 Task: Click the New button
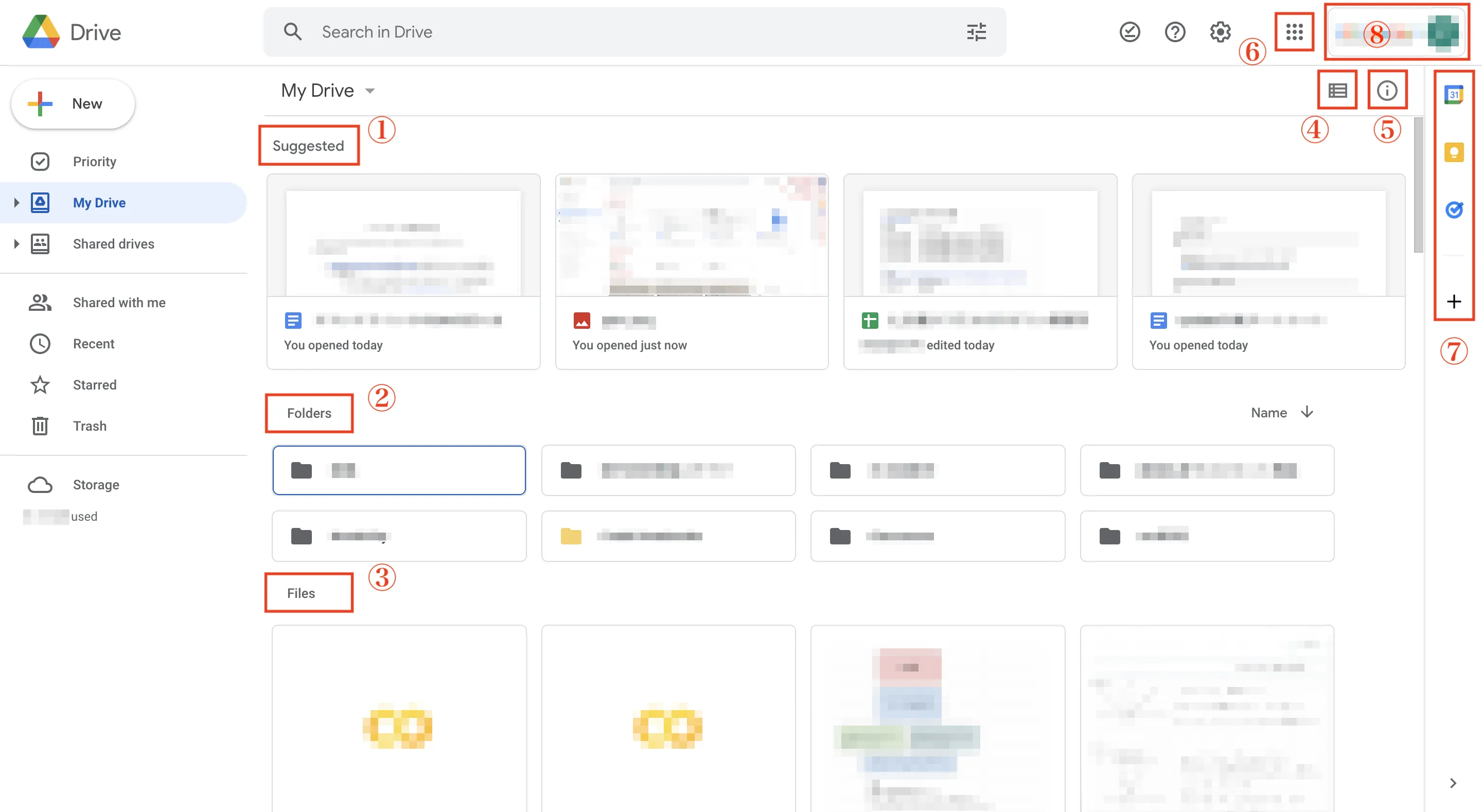click(x=73, y=104)
